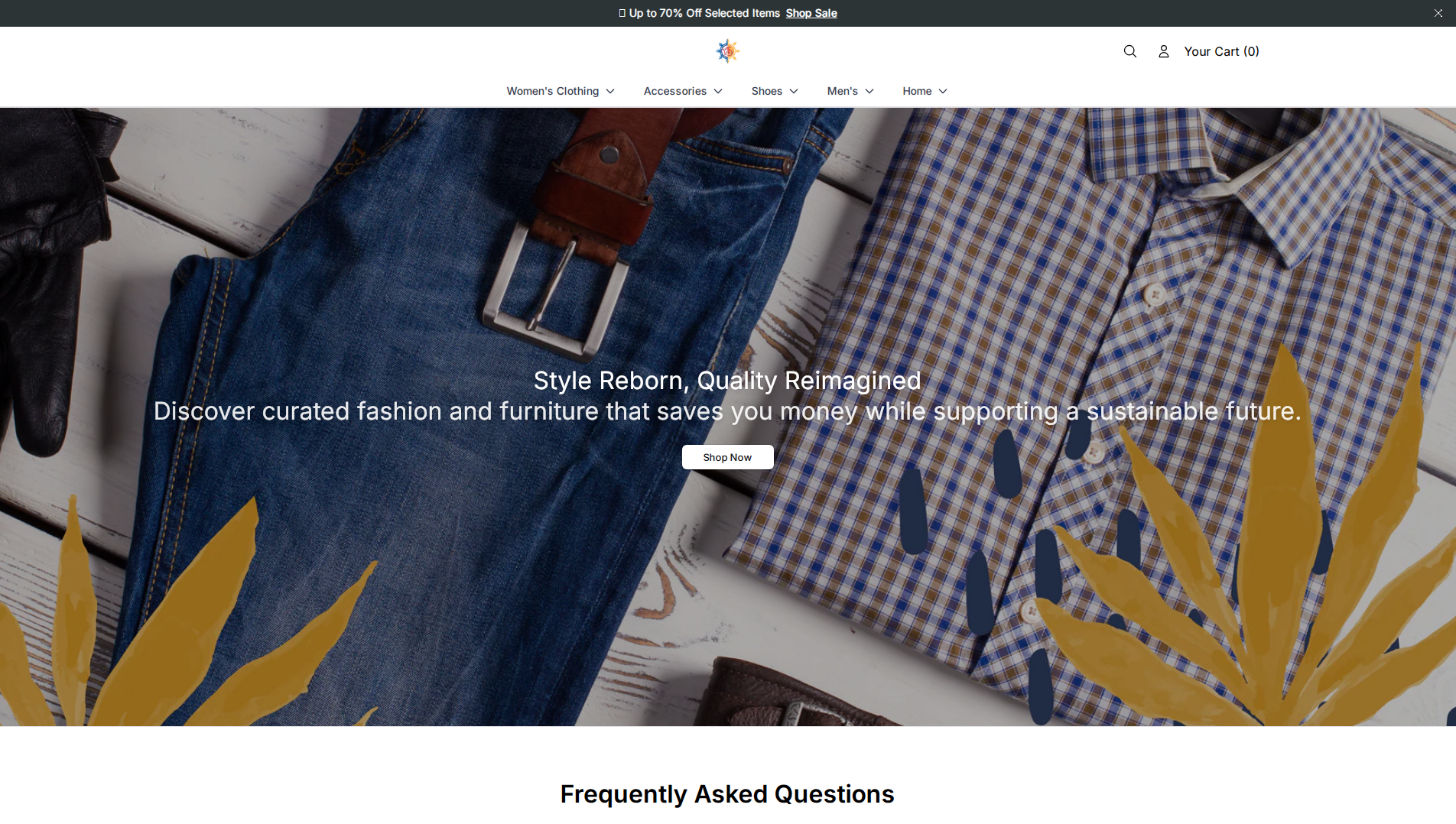Viewport: 1456px width, 824px height.
Task: Click the sun logo in header
Action: [x=727, y=51]
